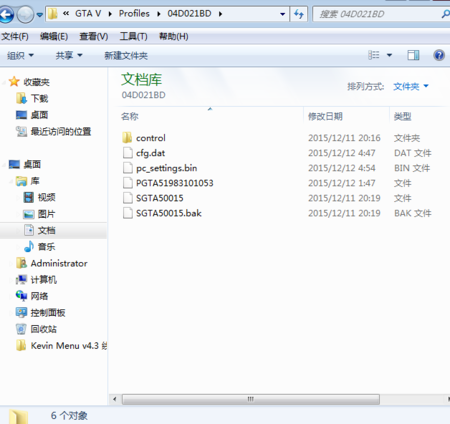The width and height of the screenshot is (450, 424).
Task: Click the 6 个对象 status text
Action: coord(69,416)
